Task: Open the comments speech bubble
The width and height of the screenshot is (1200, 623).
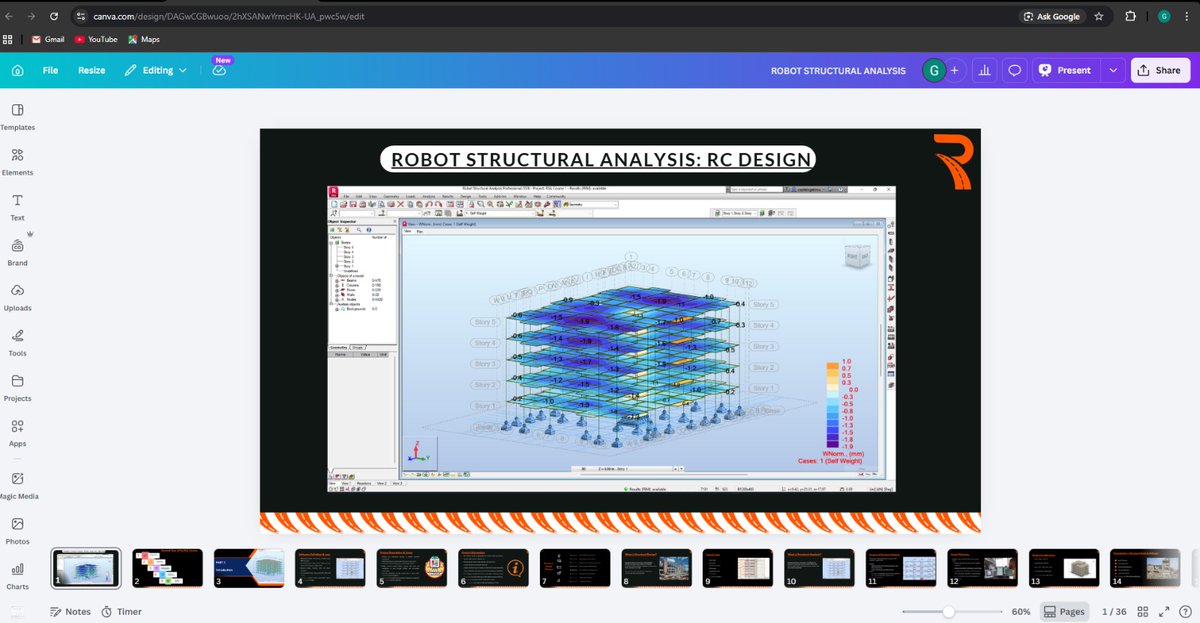Action: [x=1014, y=71]
